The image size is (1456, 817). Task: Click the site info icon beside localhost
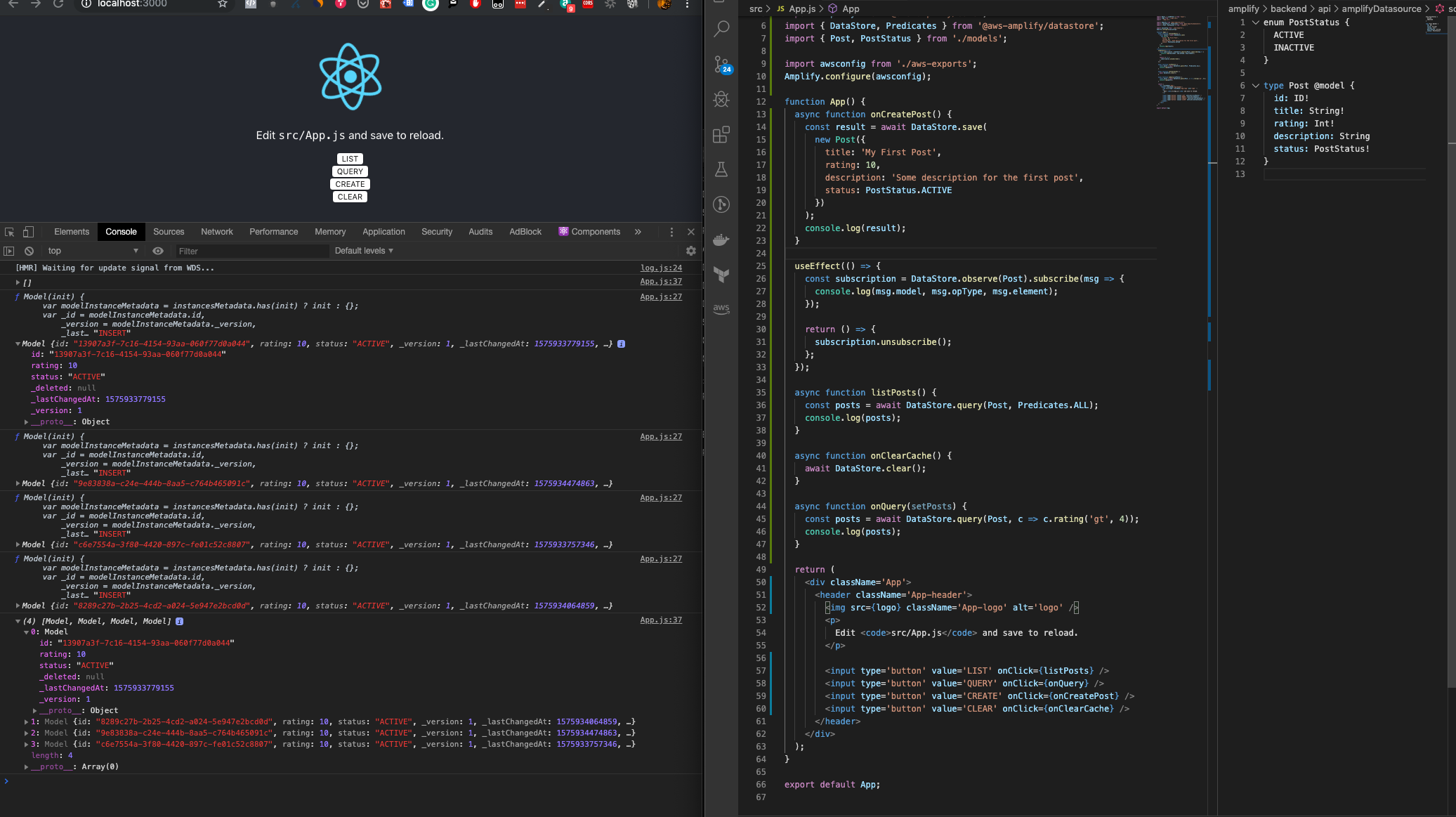[x=86, y=4]
